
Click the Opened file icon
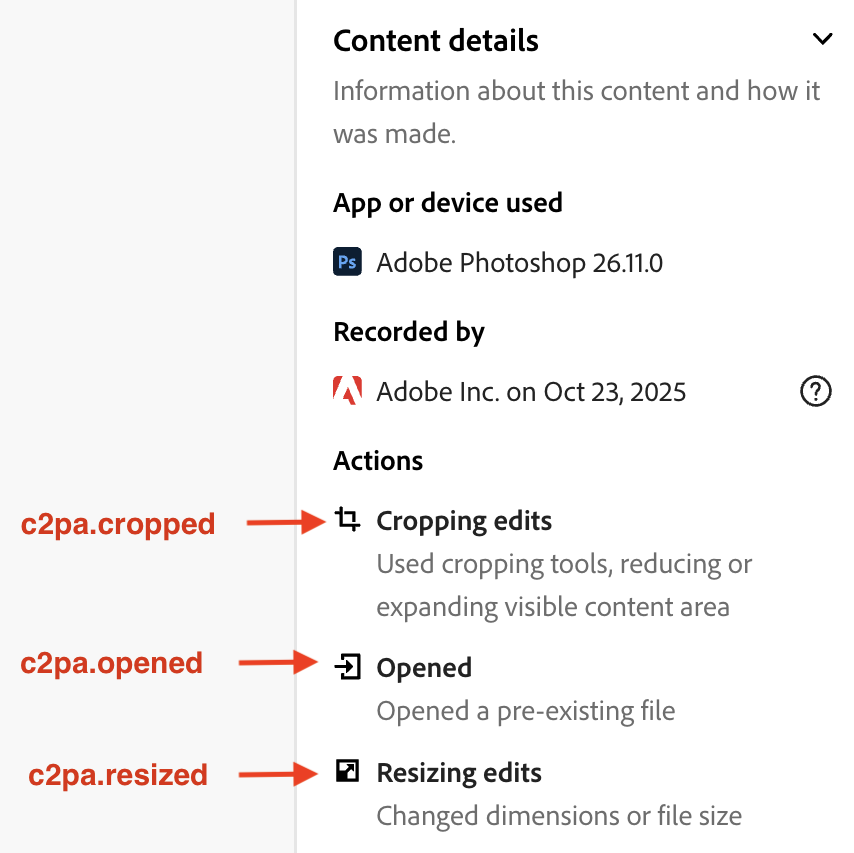point(347,666)
